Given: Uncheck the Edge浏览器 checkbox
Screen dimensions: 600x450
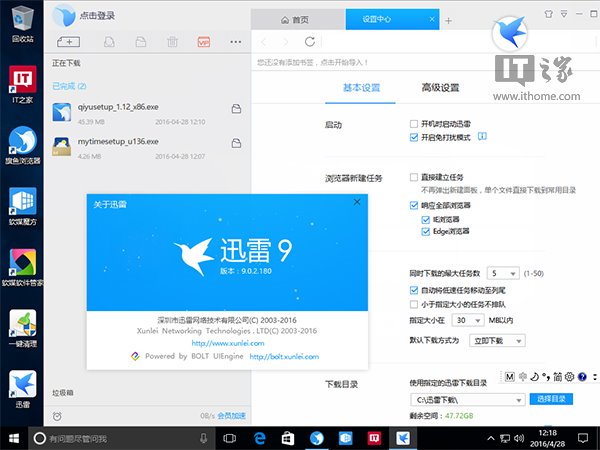Looking at the screenshot, I should (425, 232).
